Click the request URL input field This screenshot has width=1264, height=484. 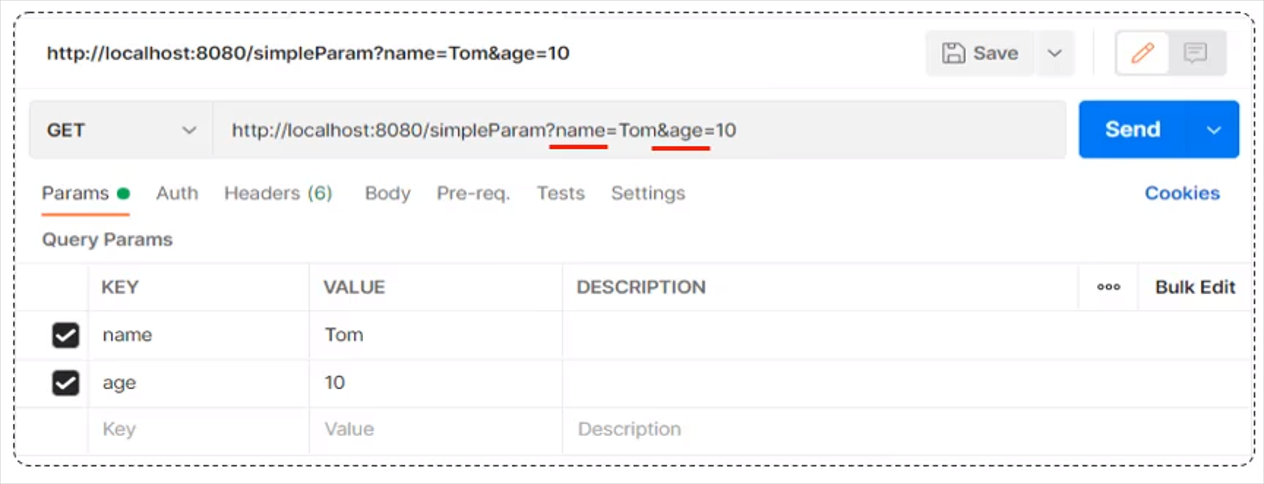tap(639, 130)
